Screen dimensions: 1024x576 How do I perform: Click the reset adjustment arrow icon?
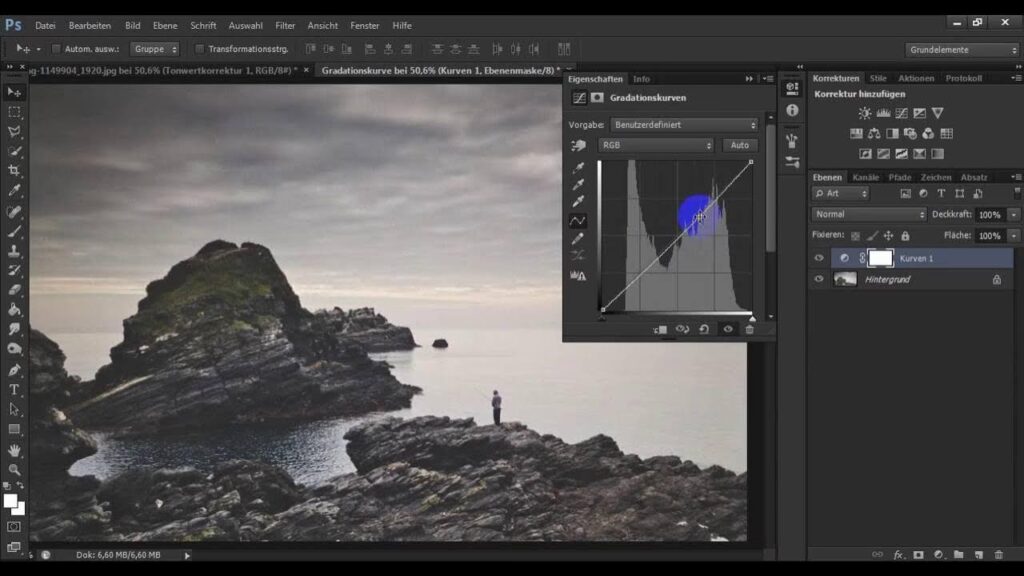(x=705, y=329)
